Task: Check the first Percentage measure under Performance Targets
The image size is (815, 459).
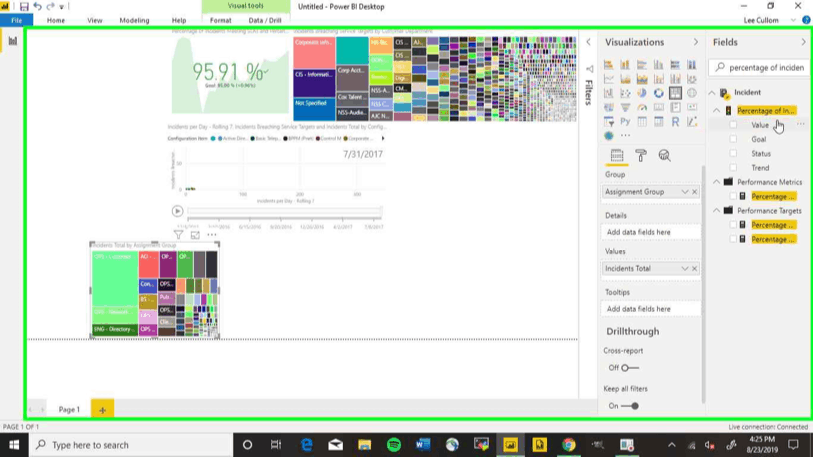Action: point(733,225)
